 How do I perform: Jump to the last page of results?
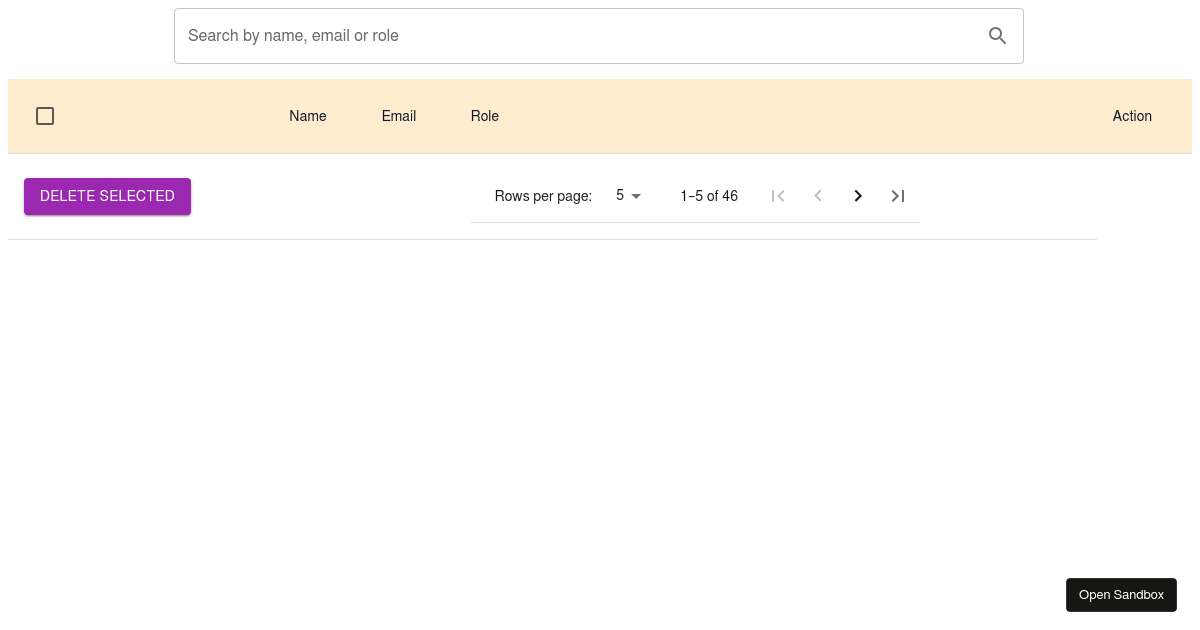(x=898, y=196)
